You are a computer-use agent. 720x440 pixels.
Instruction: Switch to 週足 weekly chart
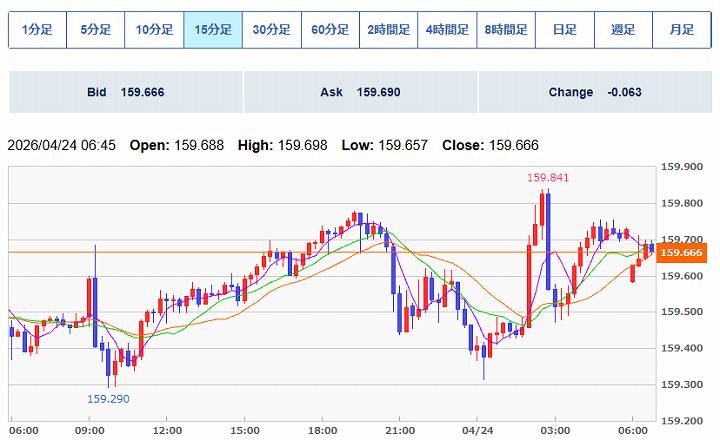(623, 30)
